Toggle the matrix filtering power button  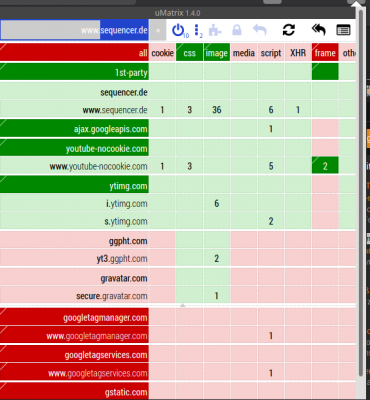pos(178,30)
